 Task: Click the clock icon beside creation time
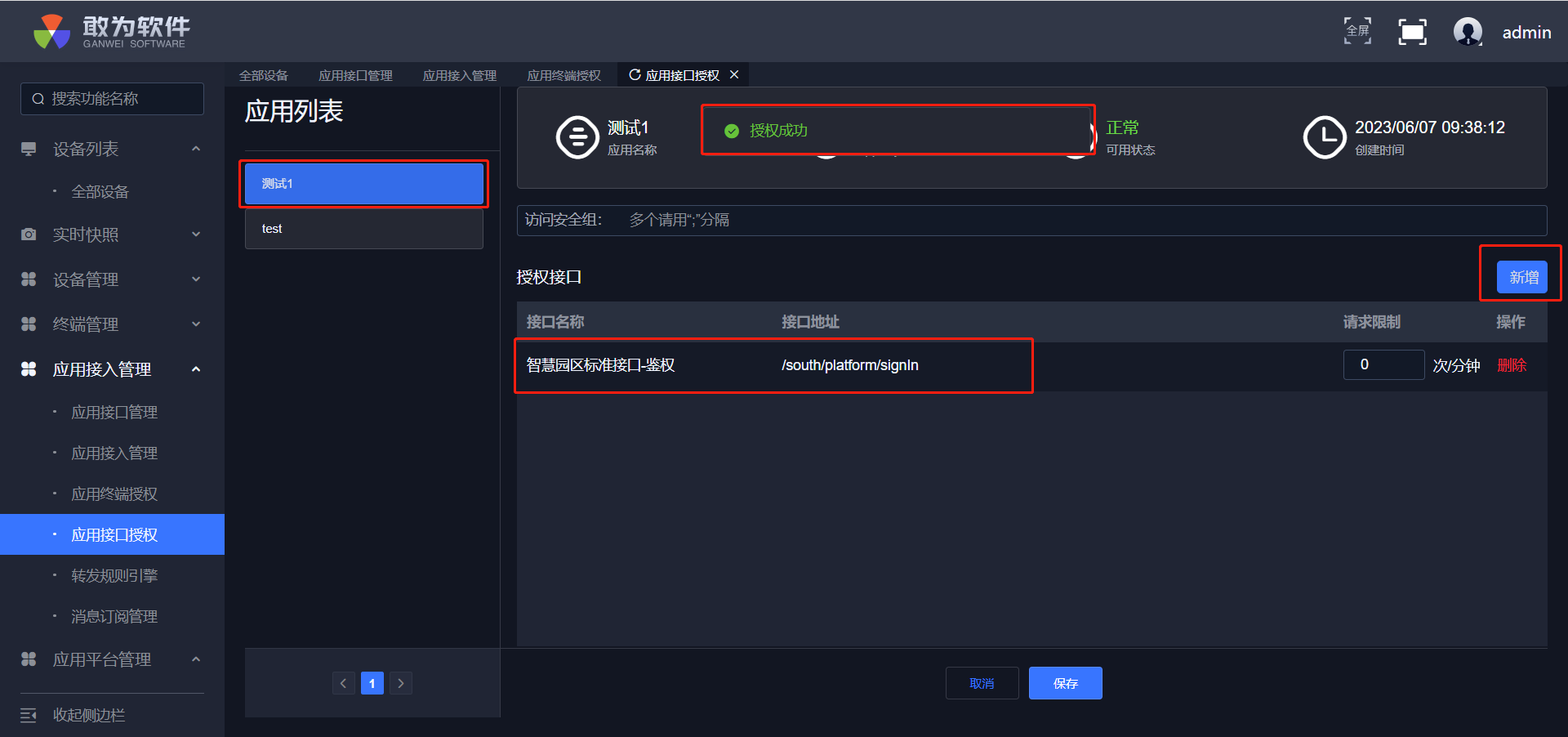click(1324, 137)
